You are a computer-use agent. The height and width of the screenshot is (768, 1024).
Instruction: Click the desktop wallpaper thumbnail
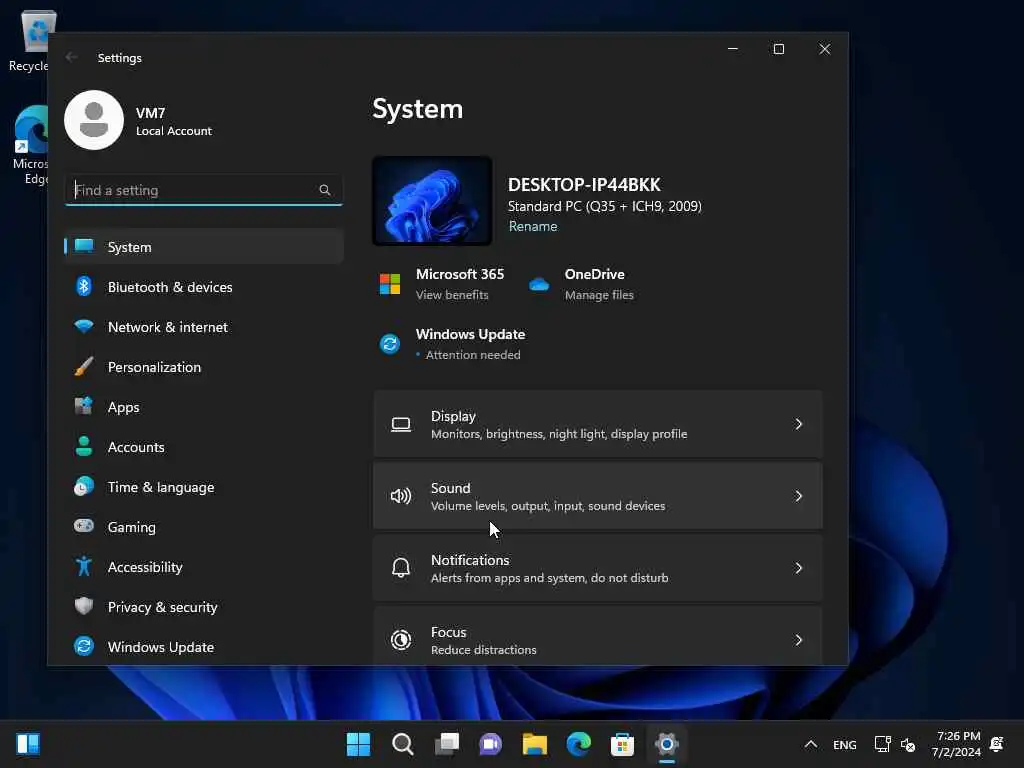click(432, 200)
